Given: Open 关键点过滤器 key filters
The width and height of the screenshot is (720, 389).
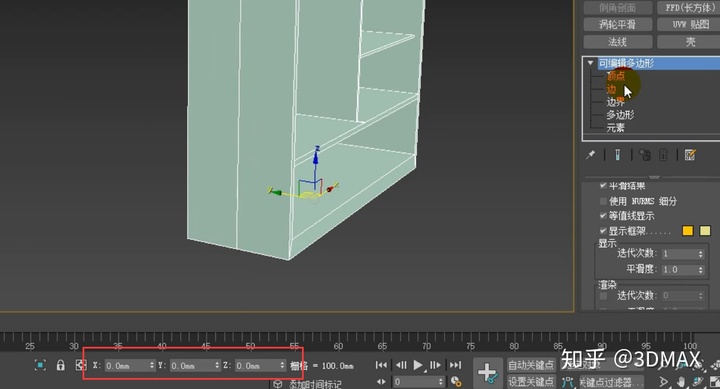Looking at the screenshot, I should [611, 382].
